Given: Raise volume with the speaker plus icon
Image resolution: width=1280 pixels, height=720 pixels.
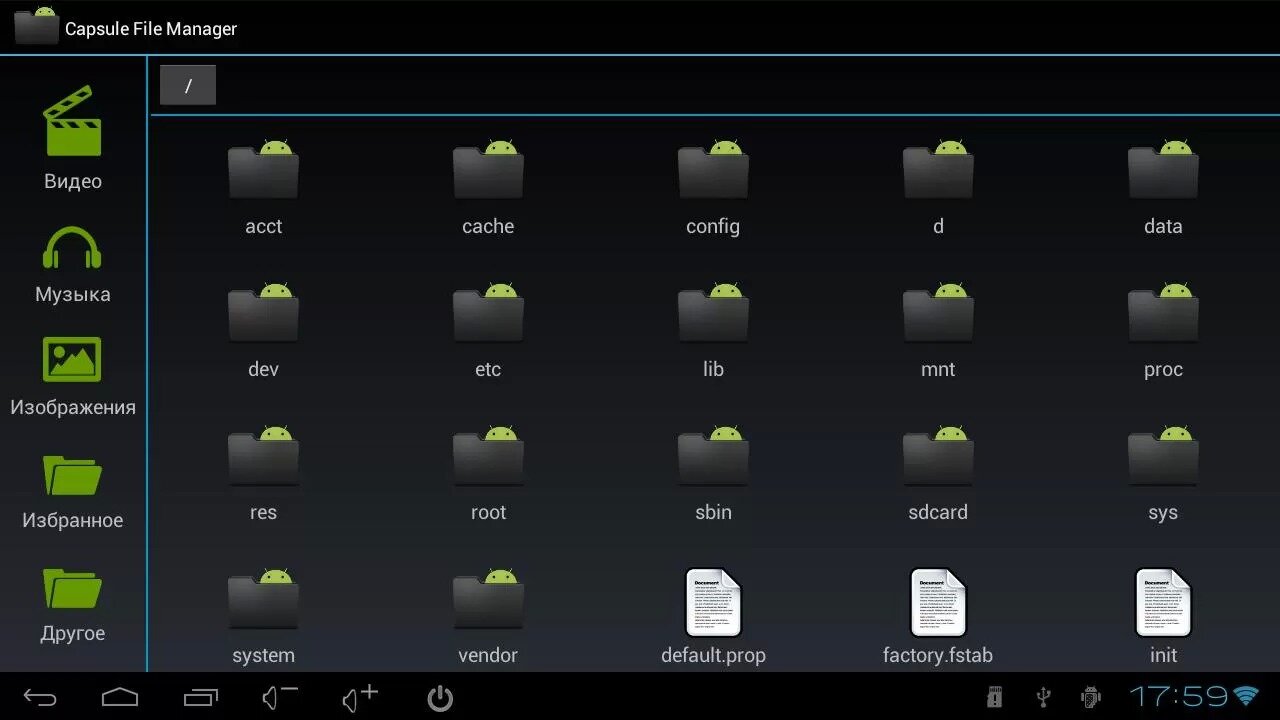Looking at the screenshot, I should 359,697.
